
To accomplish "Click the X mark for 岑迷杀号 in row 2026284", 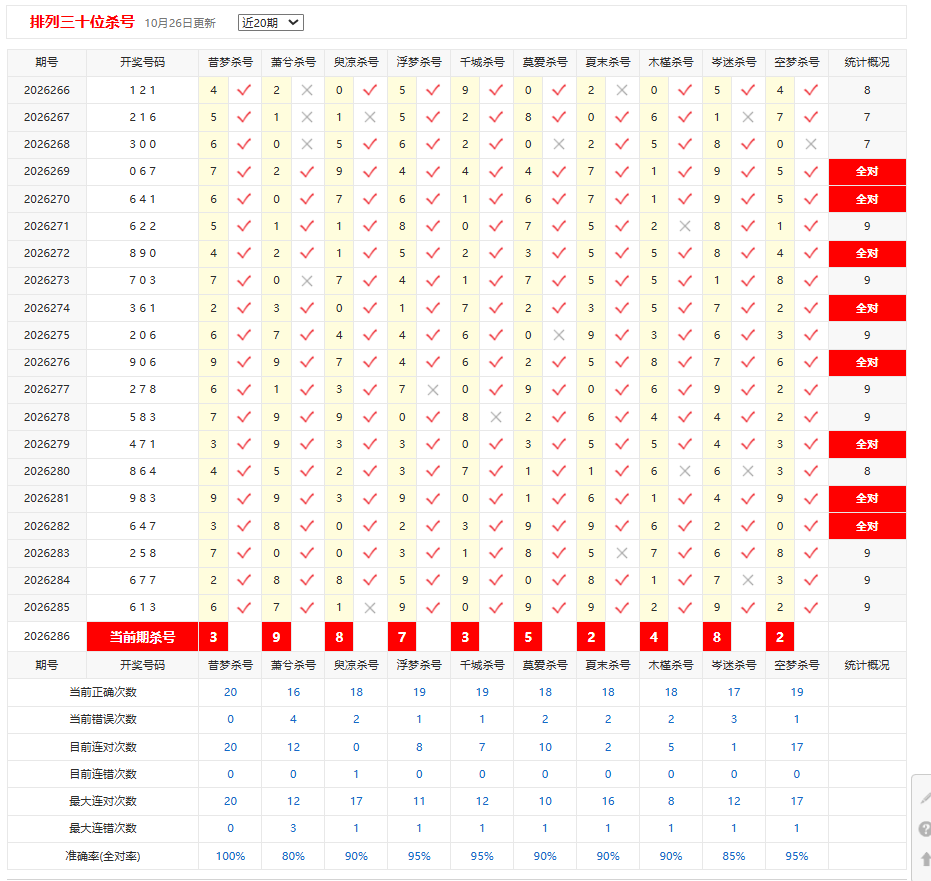I will click(748, 581).
